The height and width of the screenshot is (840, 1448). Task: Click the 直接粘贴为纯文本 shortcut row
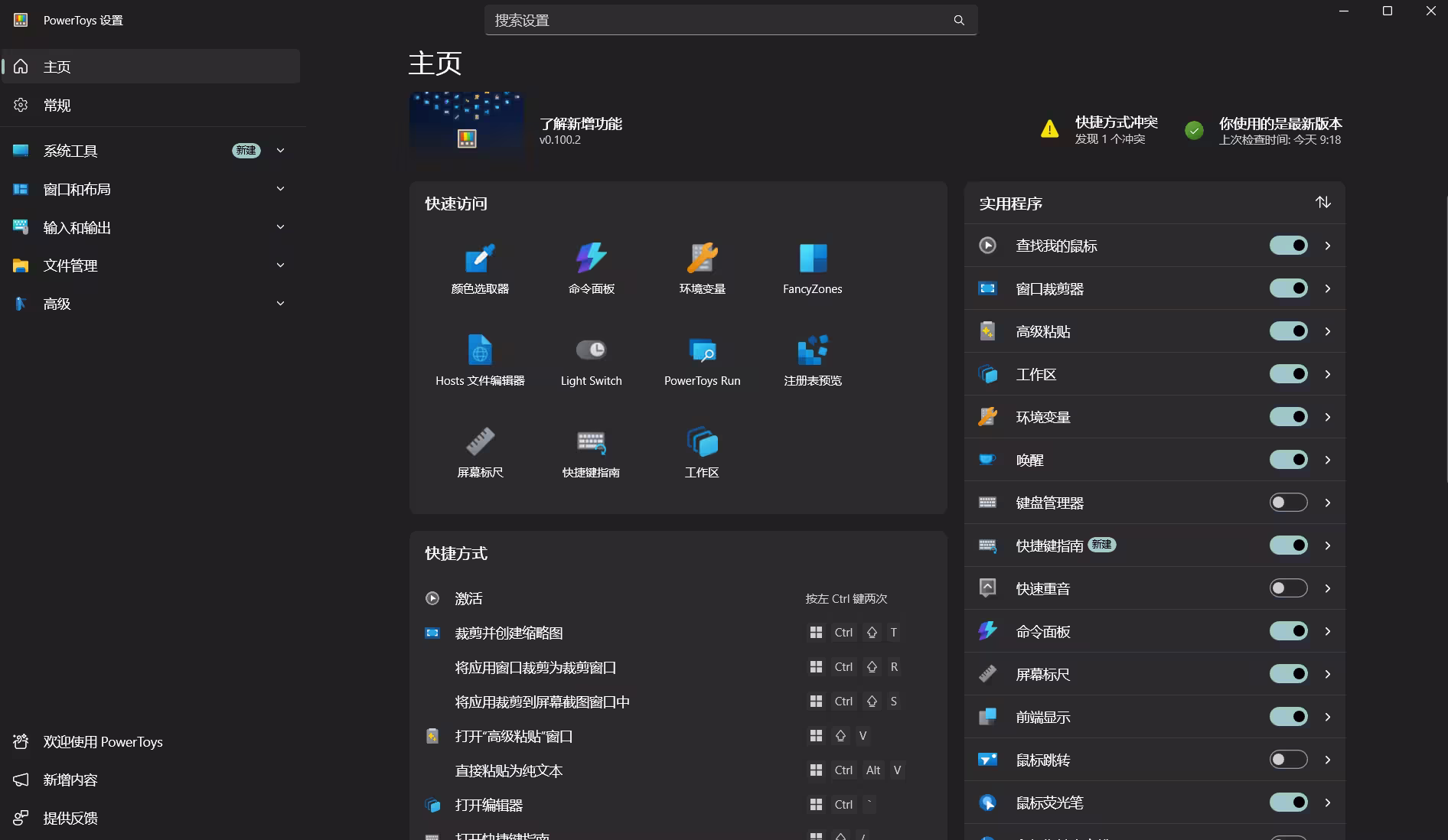[678, 770]
